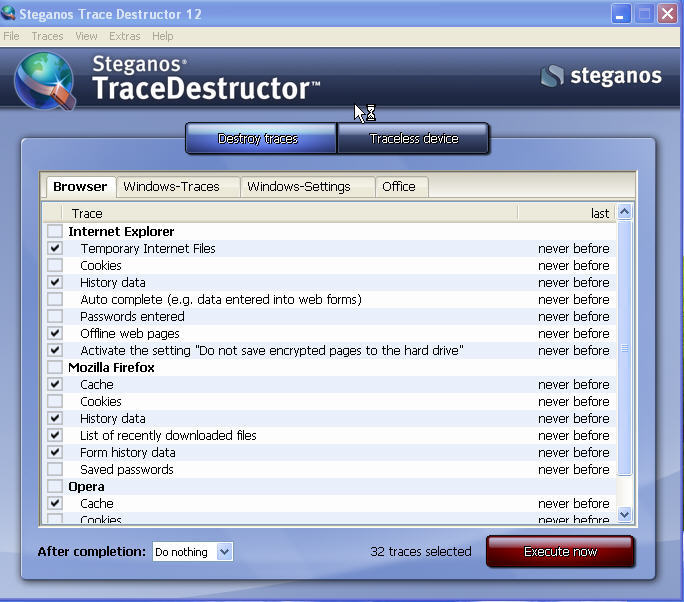Minimize the Trace Destructor window
Image resolution: width=684 pixels, height=602 pixels.
621,14
